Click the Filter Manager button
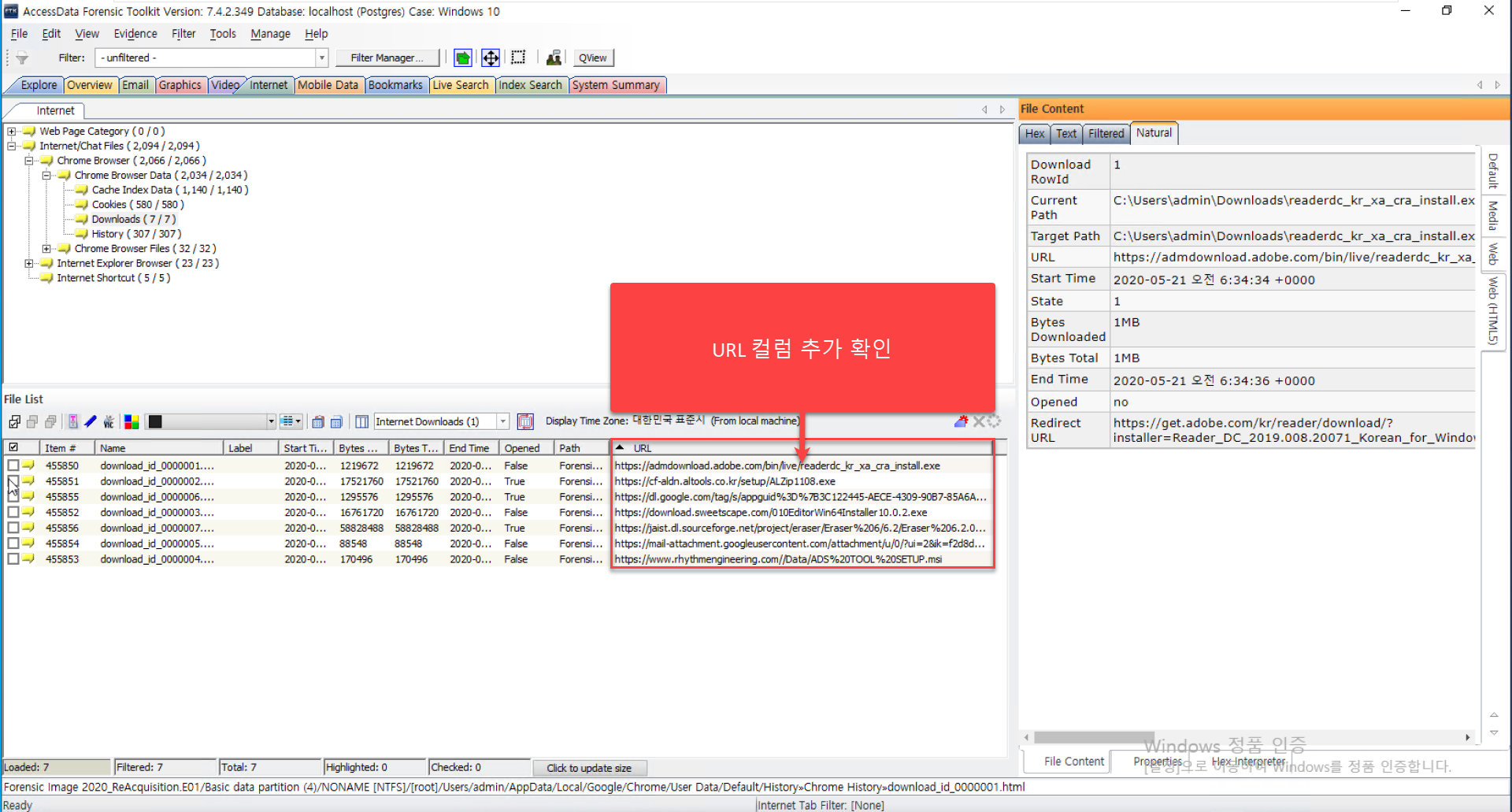The width and height of the screenshot is (1512, 812). 387,57
